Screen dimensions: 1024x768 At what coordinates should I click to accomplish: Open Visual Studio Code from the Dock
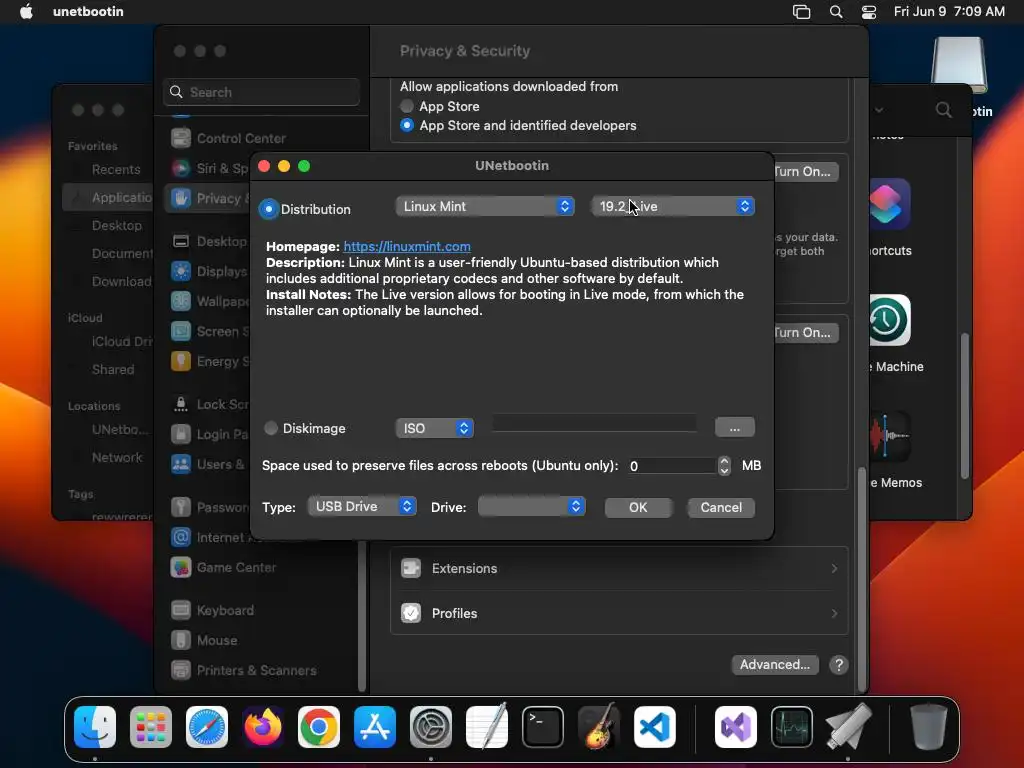point(655,727)
